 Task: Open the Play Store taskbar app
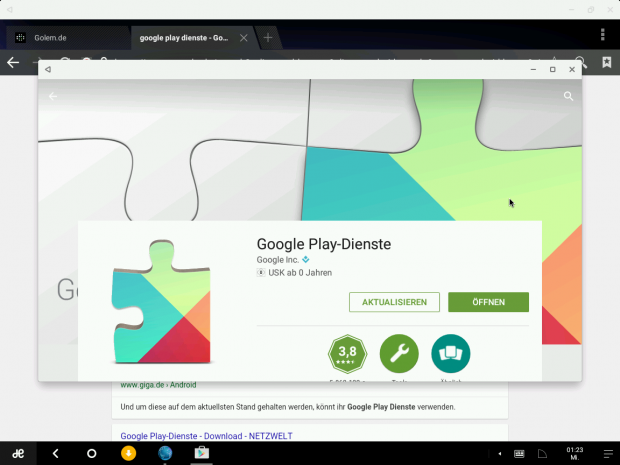[201, 453]
